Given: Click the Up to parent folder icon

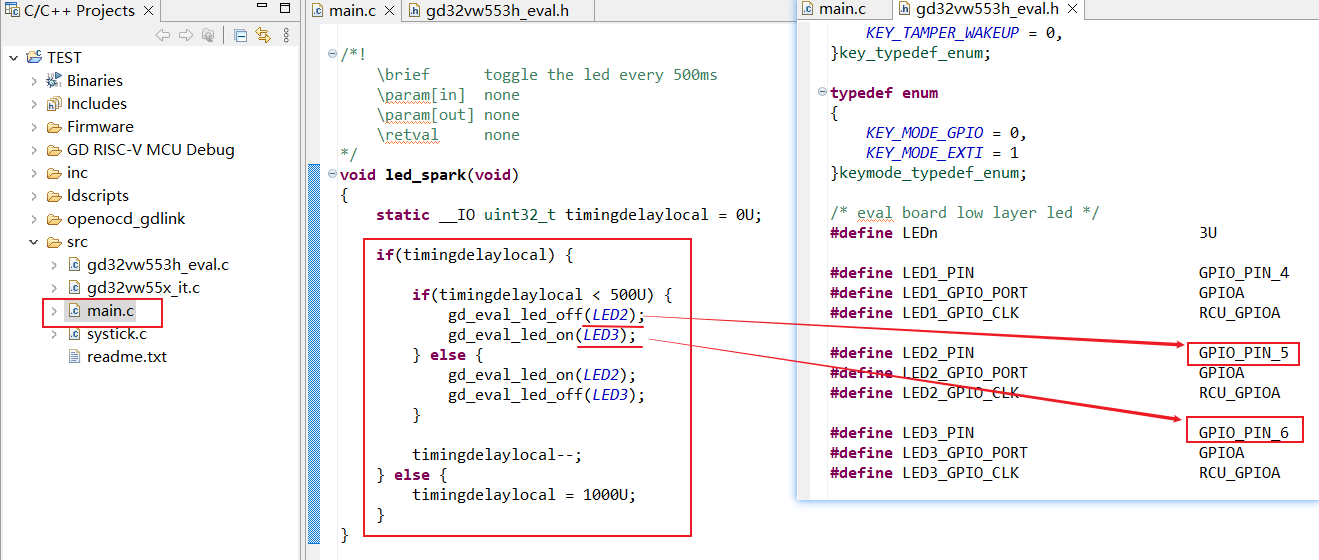Looking at the screenshot, I should click(207, 35).
